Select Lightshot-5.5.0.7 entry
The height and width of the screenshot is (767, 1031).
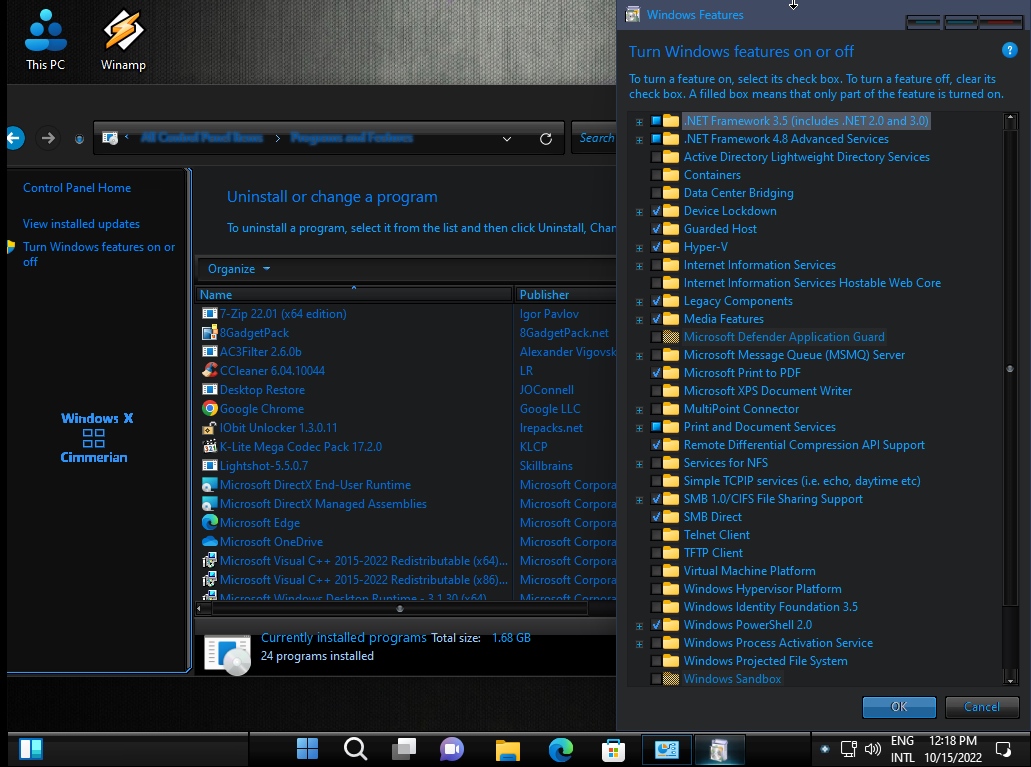click(264, 466)
